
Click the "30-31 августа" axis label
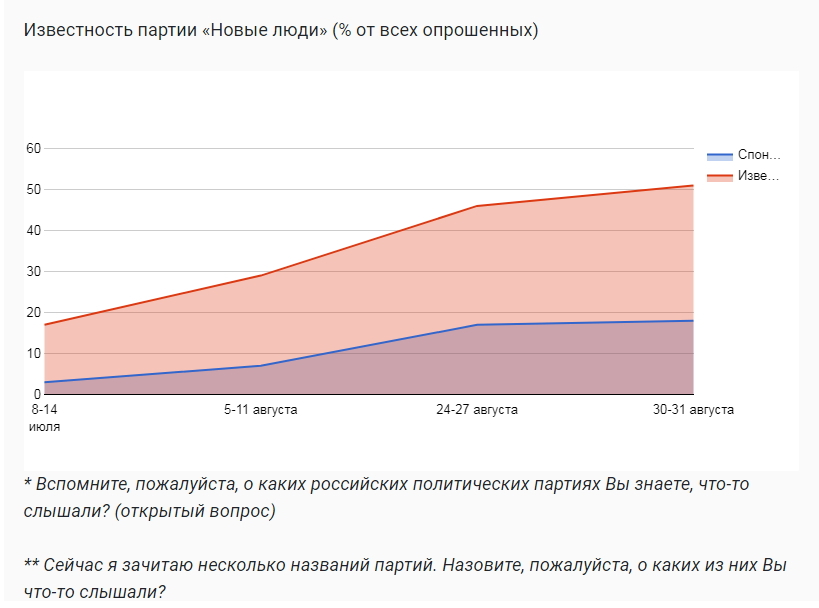(693, 410)
